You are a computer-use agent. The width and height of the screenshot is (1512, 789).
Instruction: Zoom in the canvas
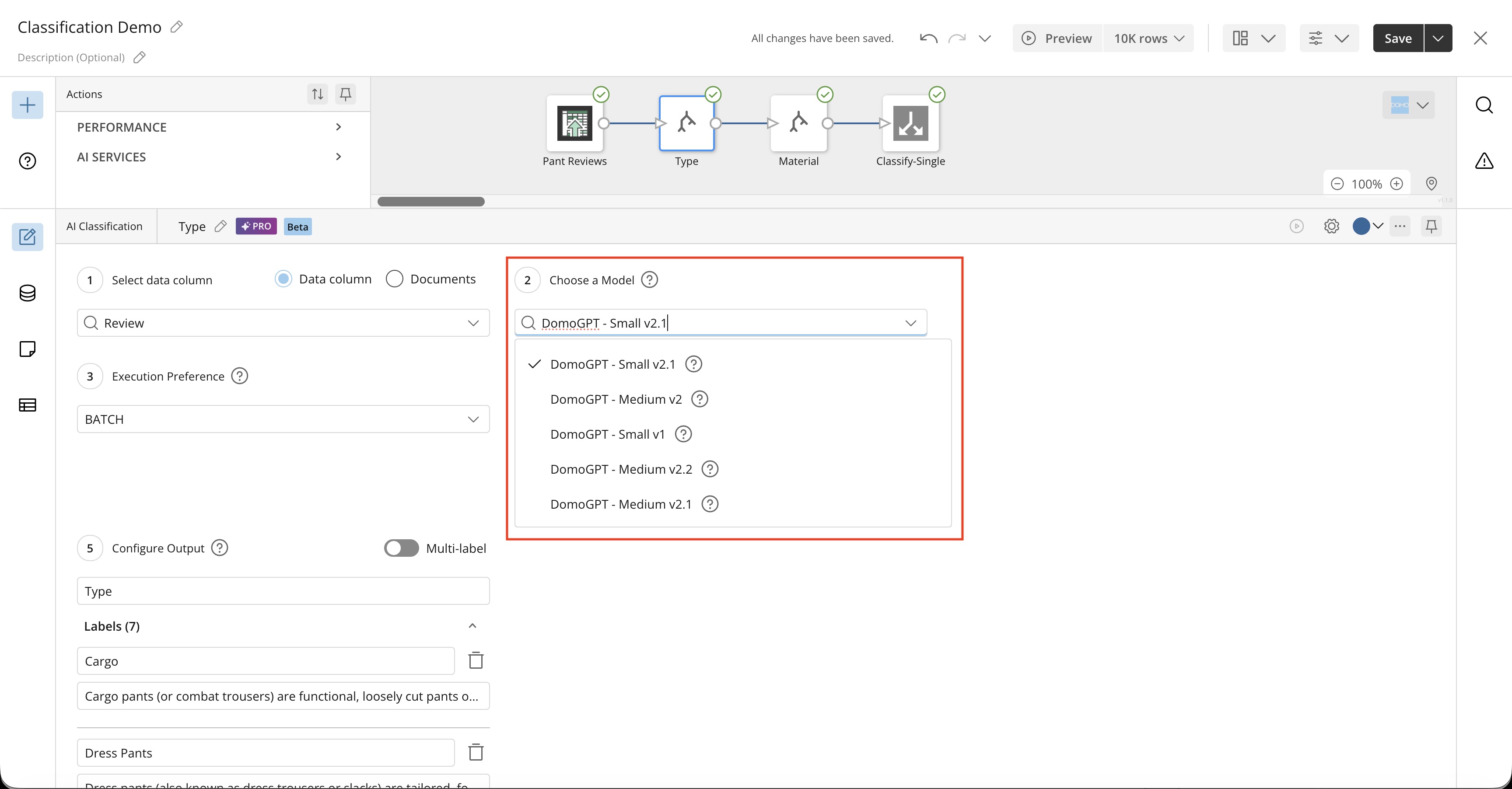(x=1397, y=184)
